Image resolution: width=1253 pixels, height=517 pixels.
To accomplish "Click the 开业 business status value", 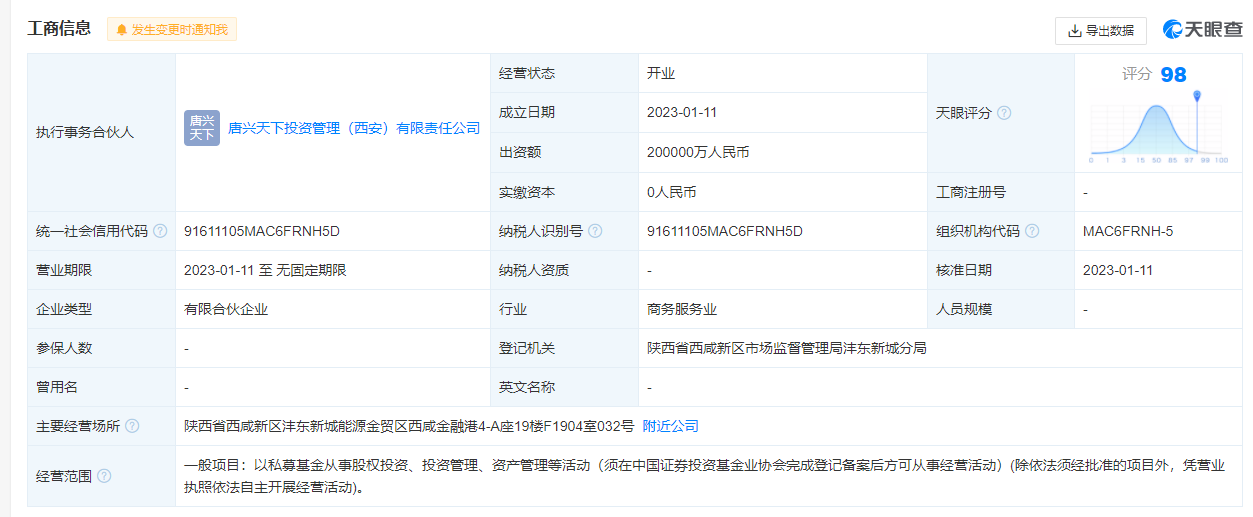I will (x=662, y=73).
